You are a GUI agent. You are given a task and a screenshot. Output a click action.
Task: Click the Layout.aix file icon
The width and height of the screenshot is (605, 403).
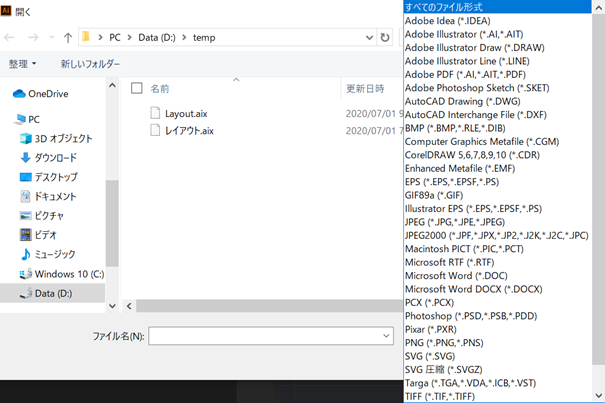pyautogui.click(x=155, y=113)
